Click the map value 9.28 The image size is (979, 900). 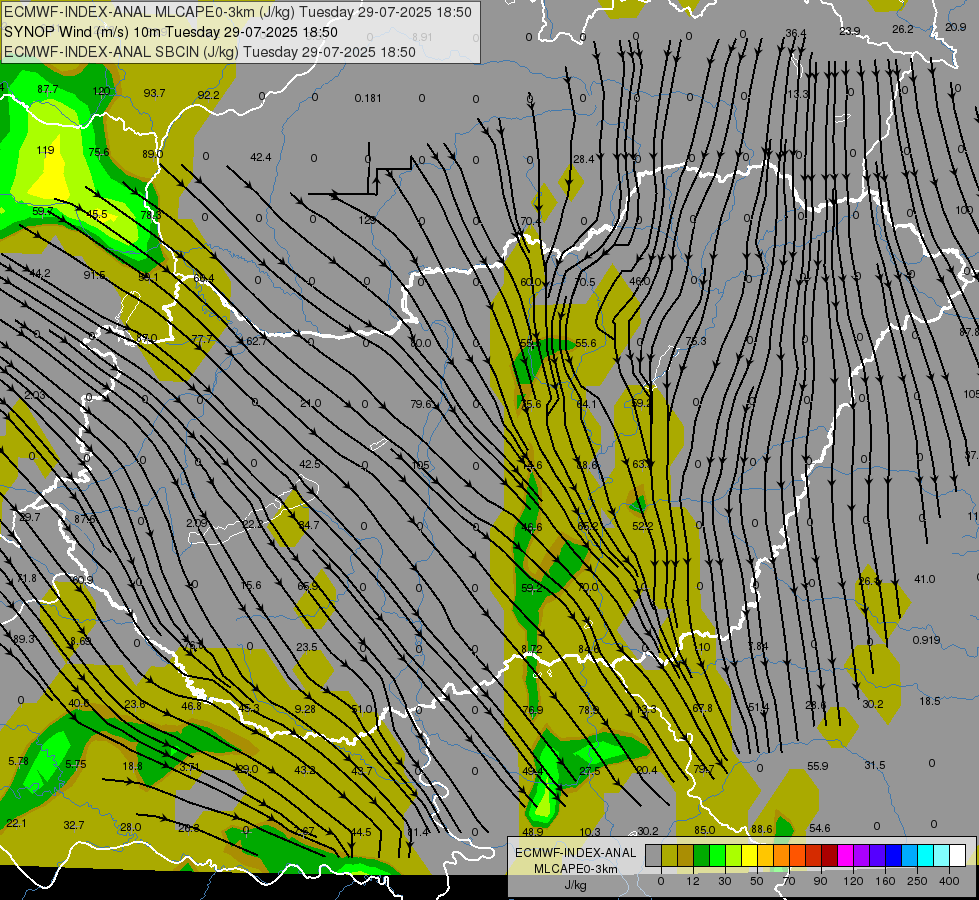pyautogui.click(x=305, y=709)
